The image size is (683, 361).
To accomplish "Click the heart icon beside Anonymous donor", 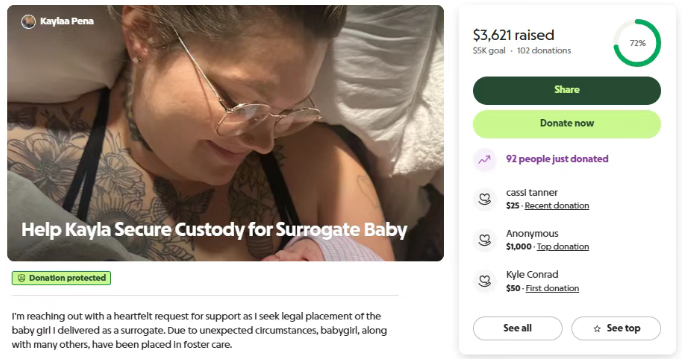I will point(484,240).
